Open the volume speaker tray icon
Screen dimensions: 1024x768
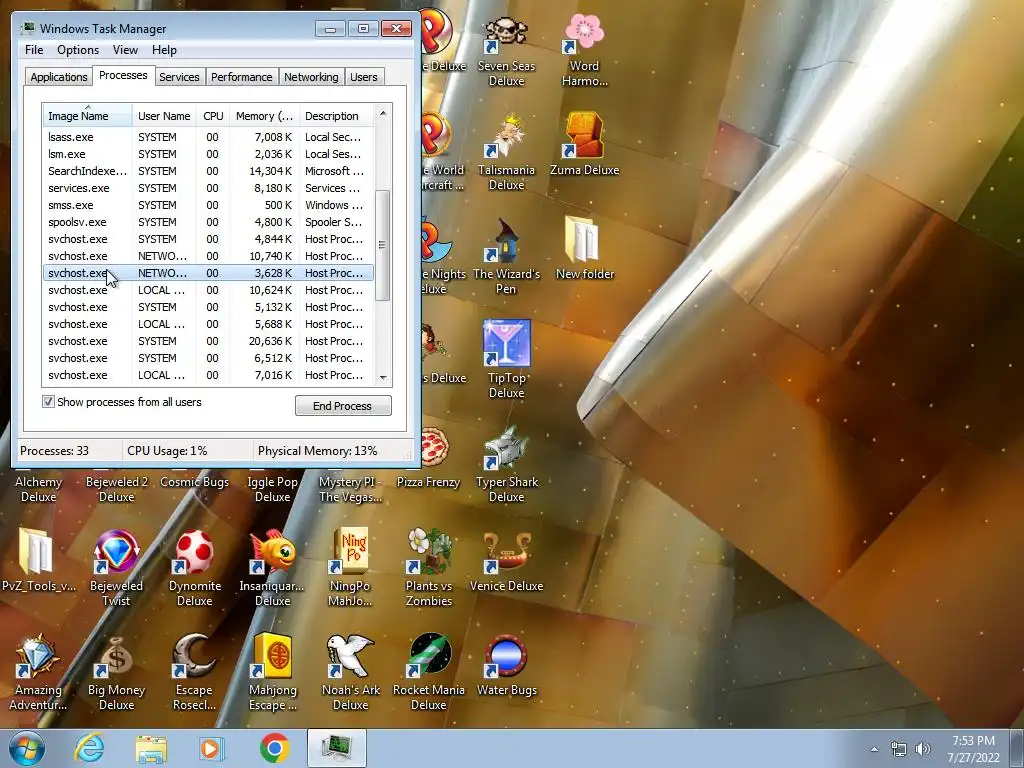[923, 749]
